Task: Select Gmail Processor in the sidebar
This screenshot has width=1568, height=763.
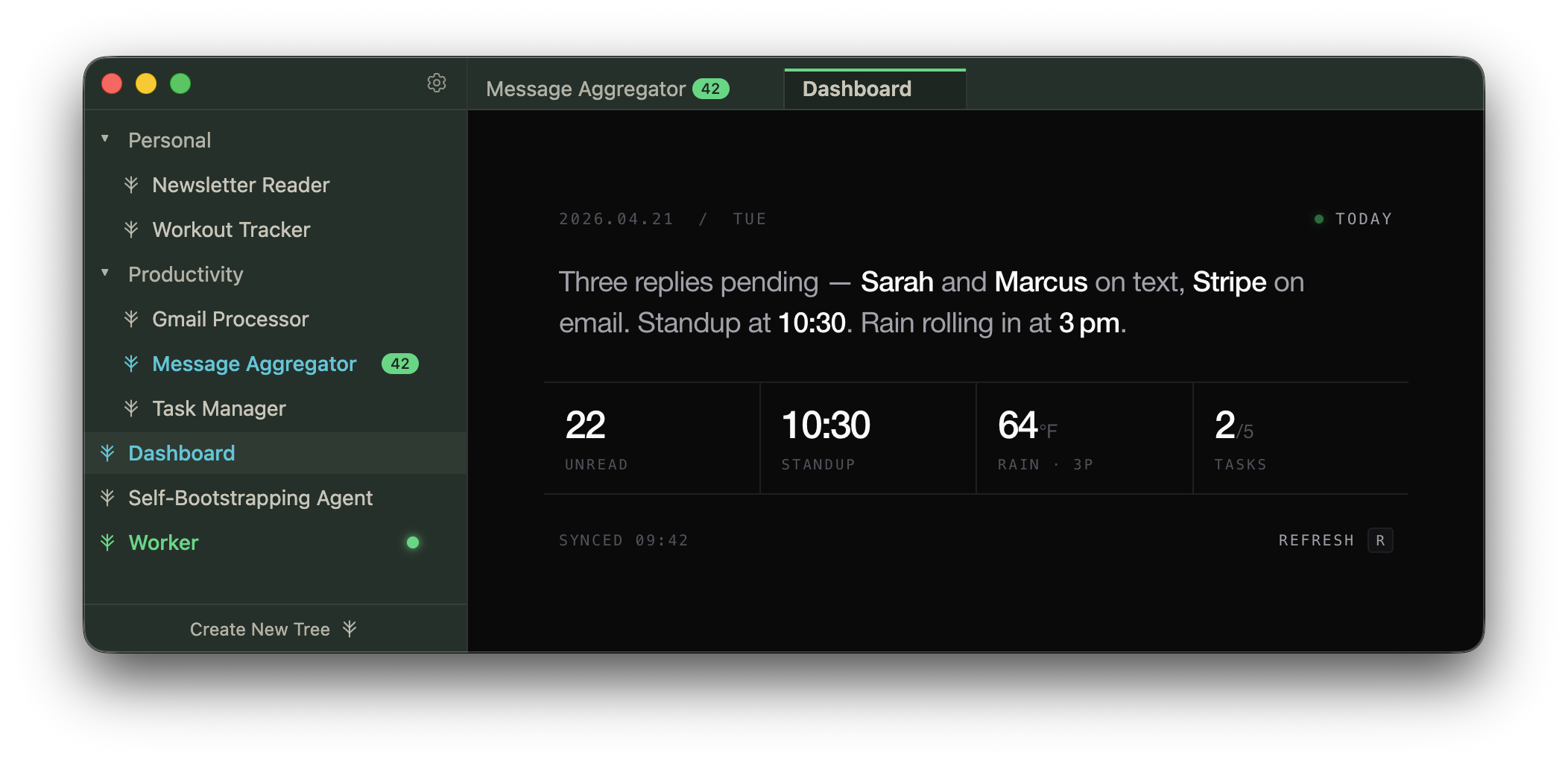Action: click(276, 319)
